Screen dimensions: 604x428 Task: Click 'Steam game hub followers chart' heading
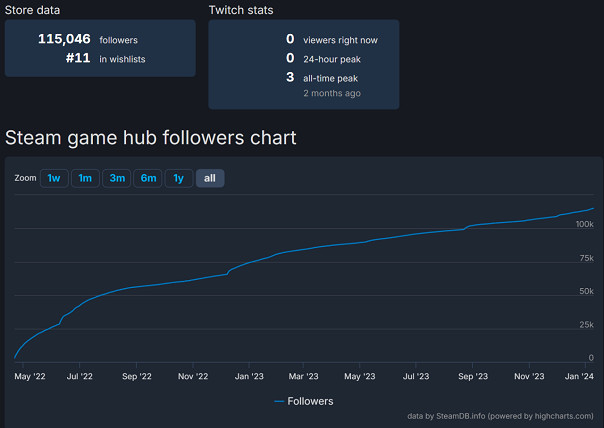150,137
